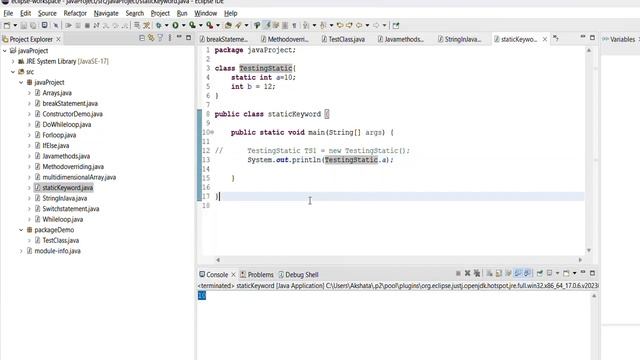Collapse All in Project Explorer toolbar

142,38
